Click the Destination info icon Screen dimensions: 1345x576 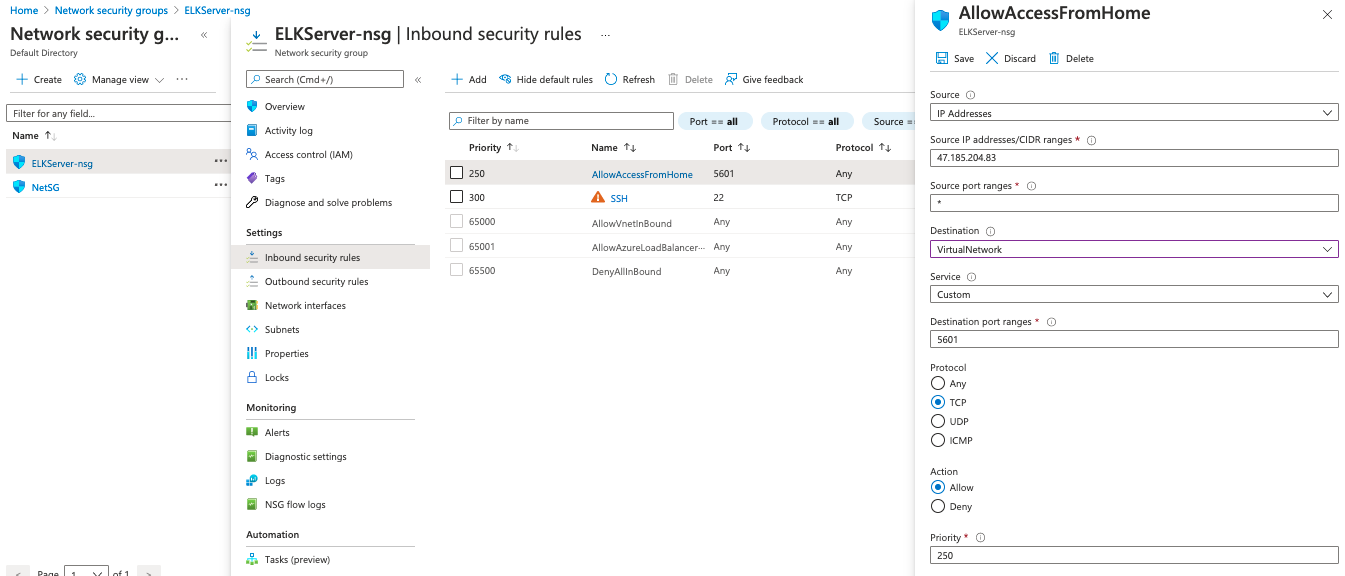[x=991, y=231]
